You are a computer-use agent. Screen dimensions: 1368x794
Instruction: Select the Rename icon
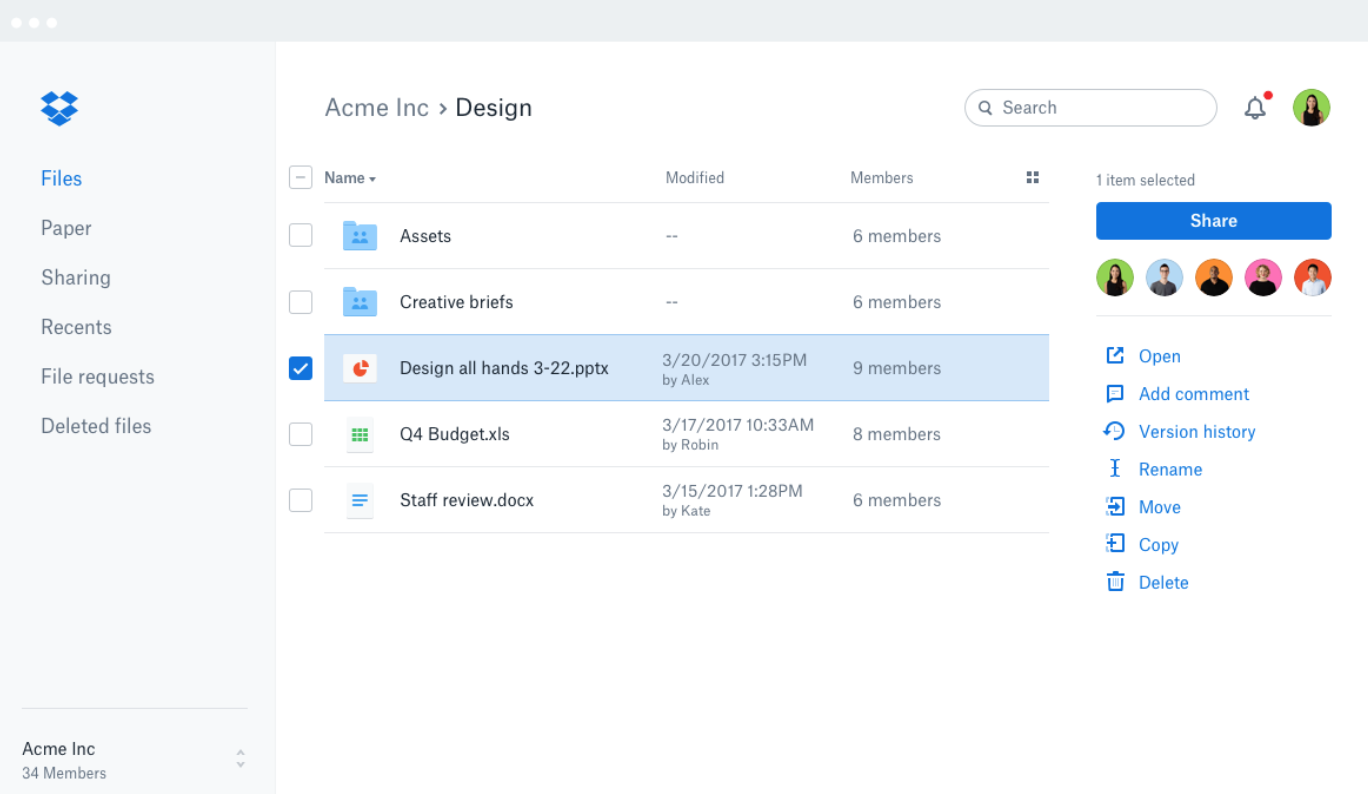1115,468
